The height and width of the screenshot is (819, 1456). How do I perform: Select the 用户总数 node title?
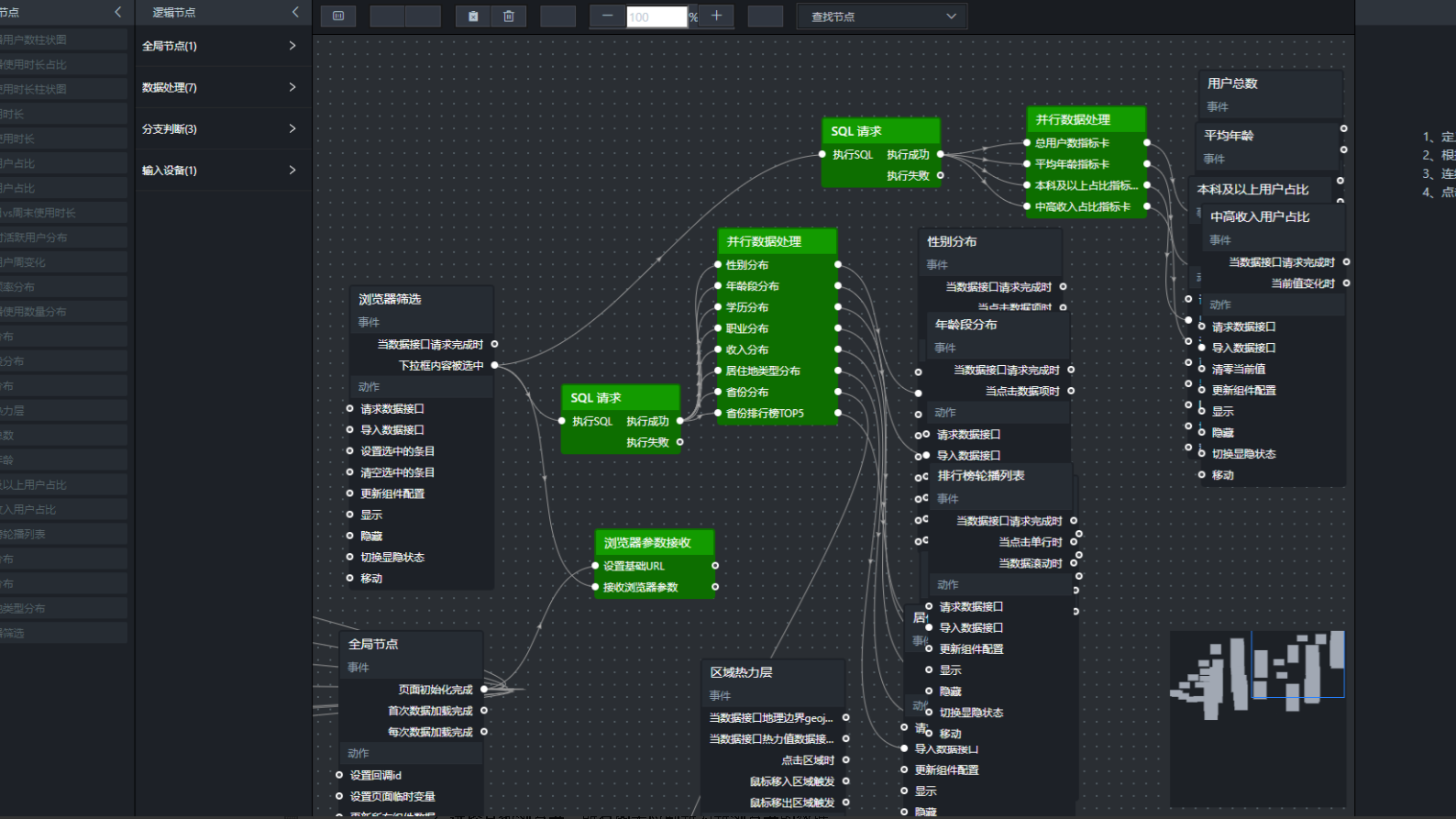point(1232,83)
